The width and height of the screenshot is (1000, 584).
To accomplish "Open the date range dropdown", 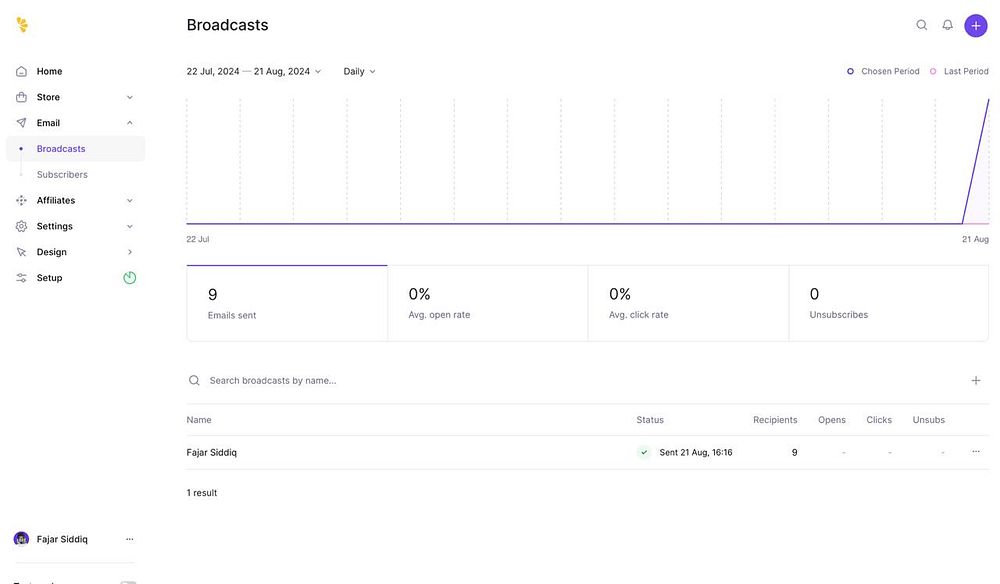I will [254, 72].
